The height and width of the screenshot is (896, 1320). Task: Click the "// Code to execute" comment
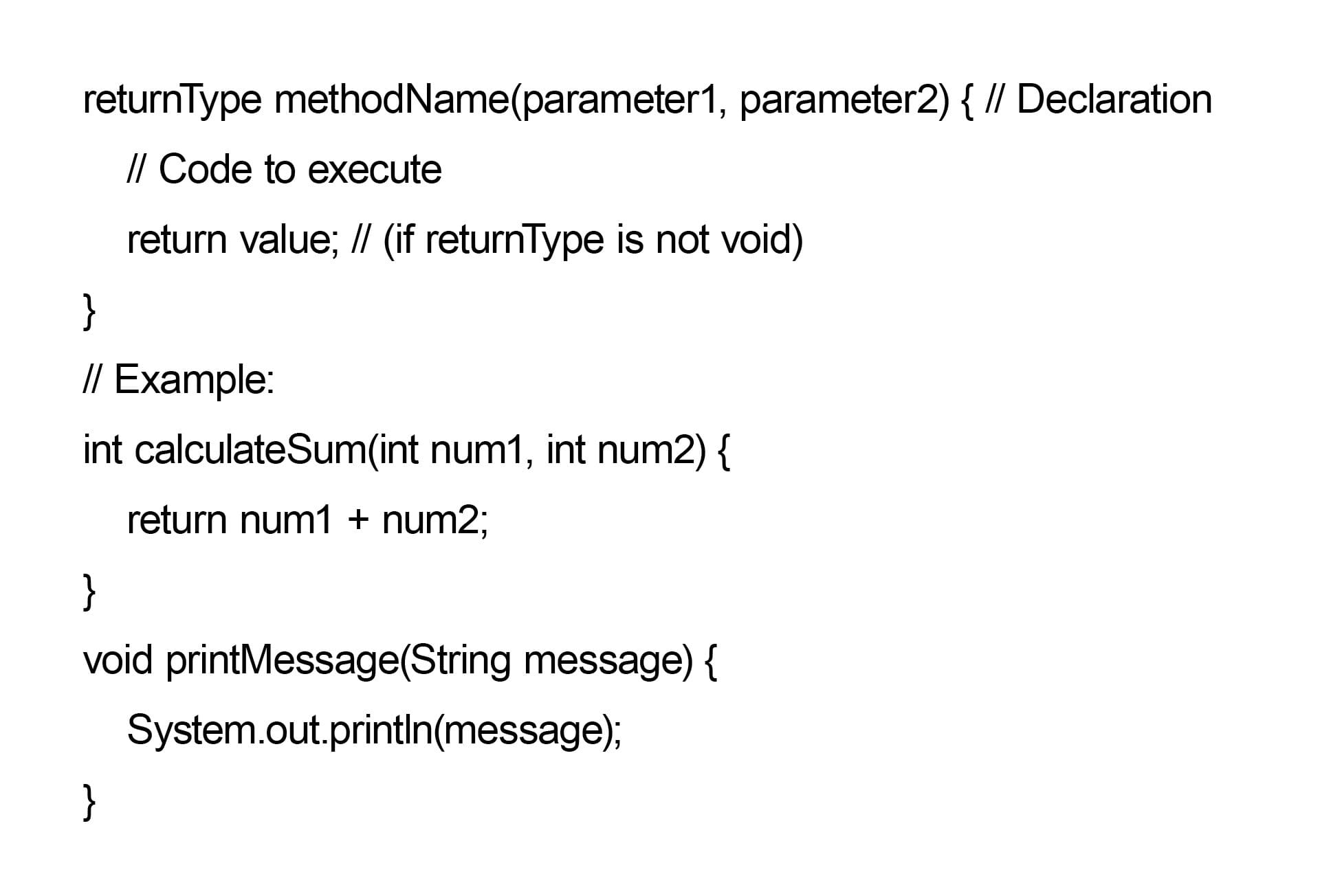point(284,170)
